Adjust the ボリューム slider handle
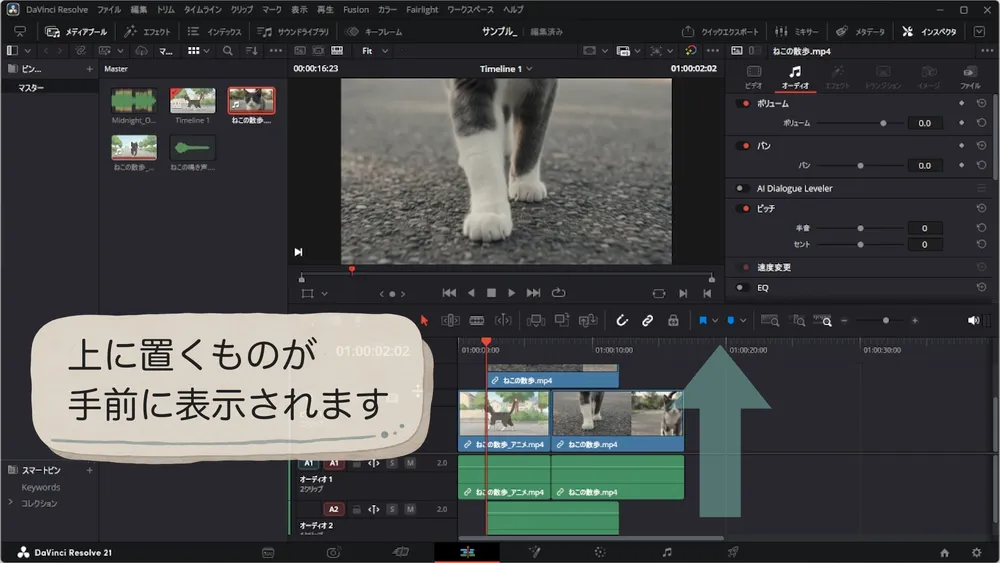1000x563 pixels. (x=883, y=123)
